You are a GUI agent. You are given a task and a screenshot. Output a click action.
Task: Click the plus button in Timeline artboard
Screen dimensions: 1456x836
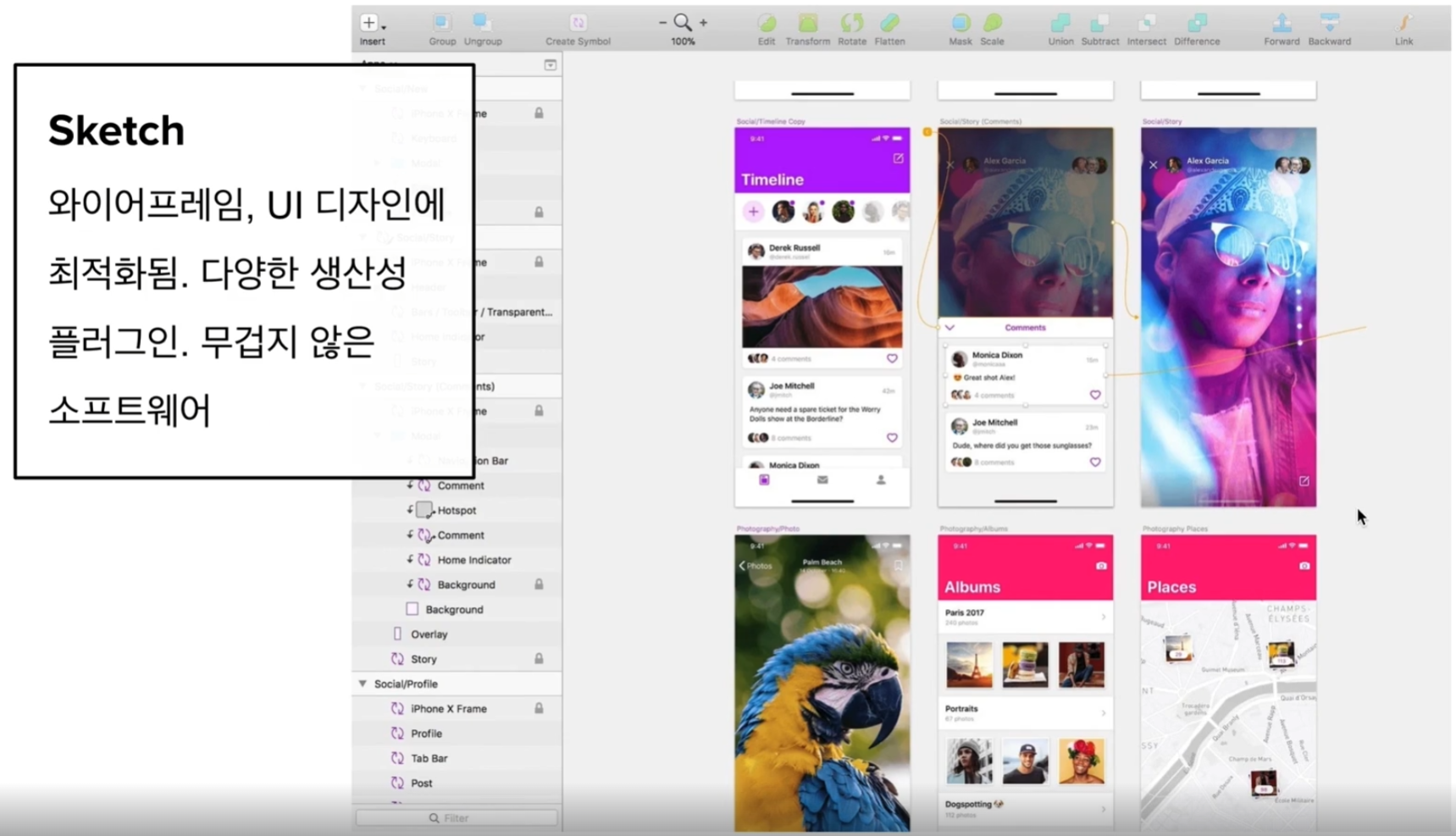coord(753,212)
